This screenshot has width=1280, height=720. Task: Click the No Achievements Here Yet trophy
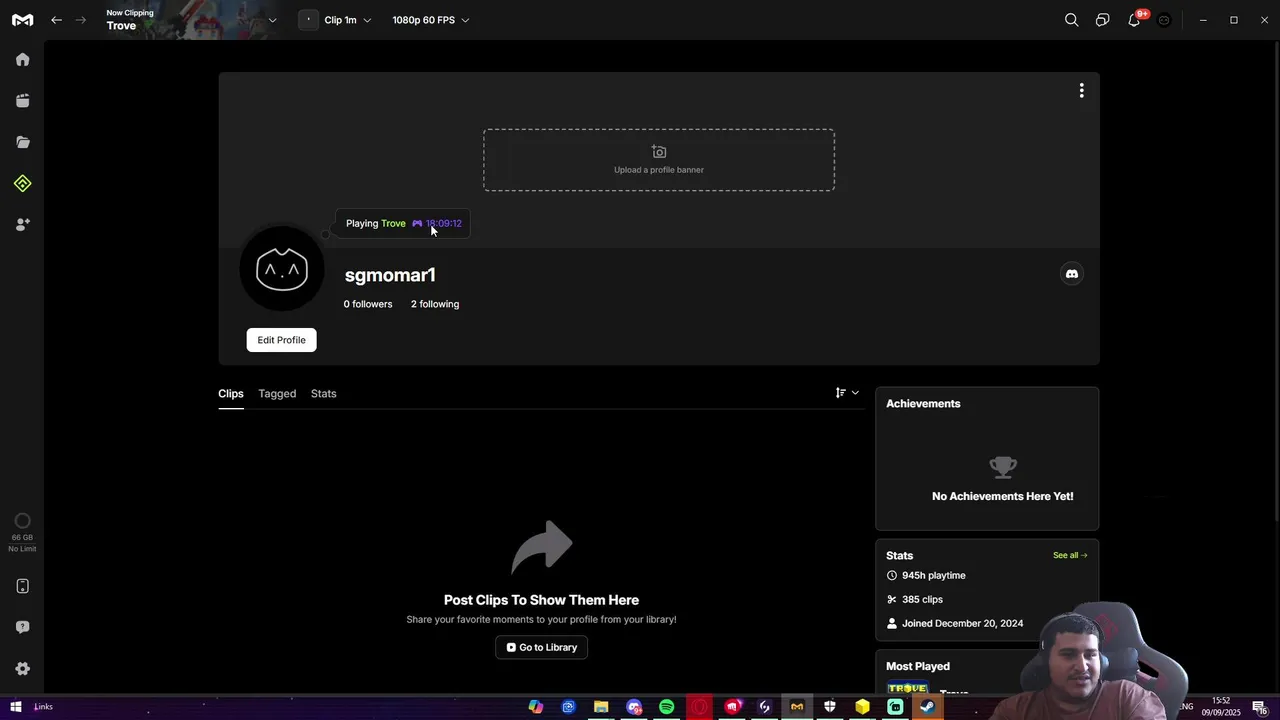(x=1003, y=467)
